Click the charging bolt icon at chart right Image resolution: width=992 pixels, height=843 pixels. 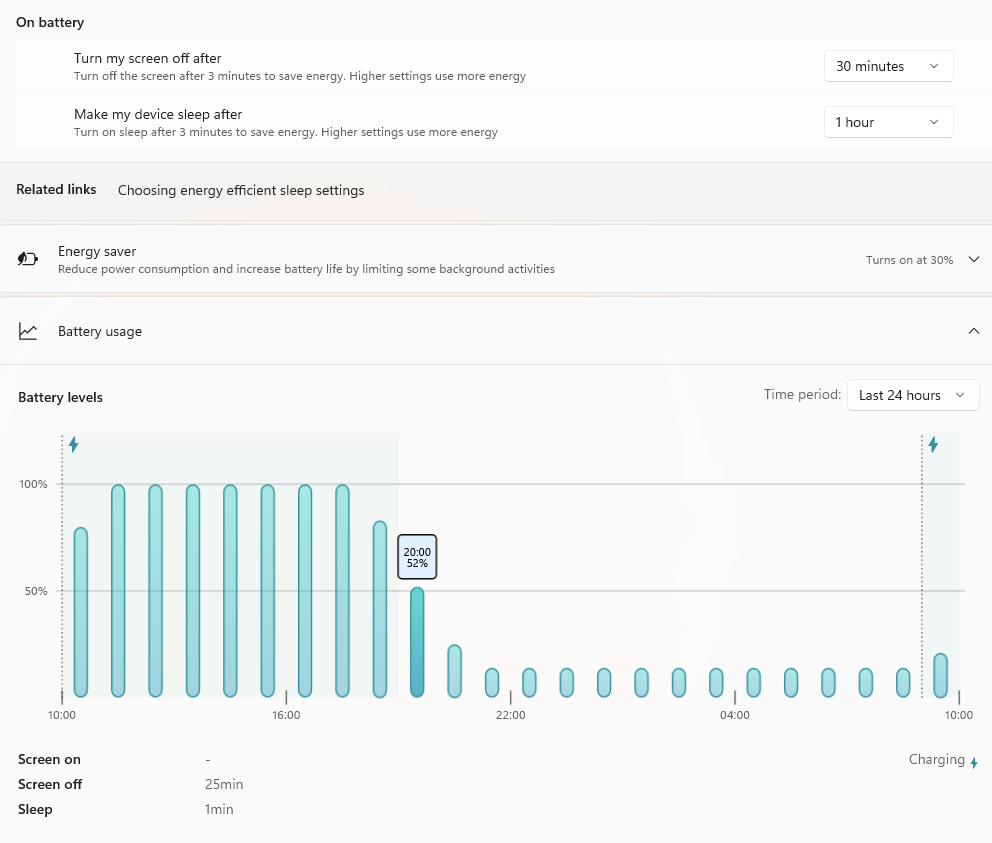coord(933,444)
